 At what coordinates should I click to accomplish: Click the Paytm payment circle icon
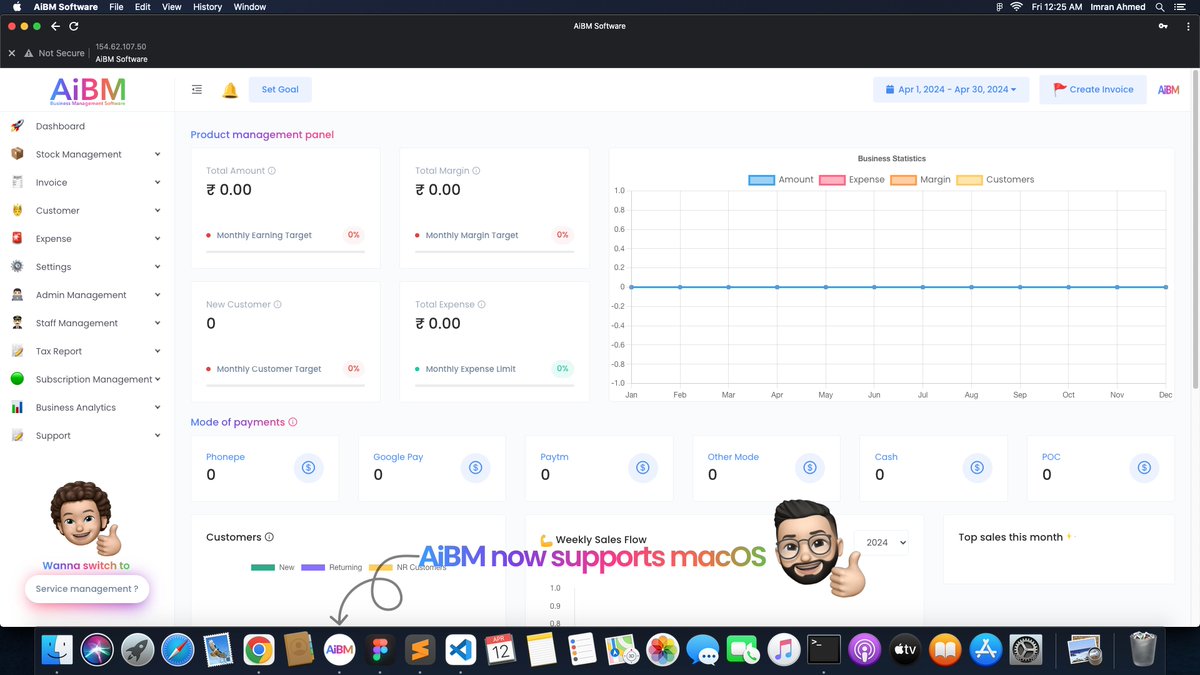coord(642,467)
